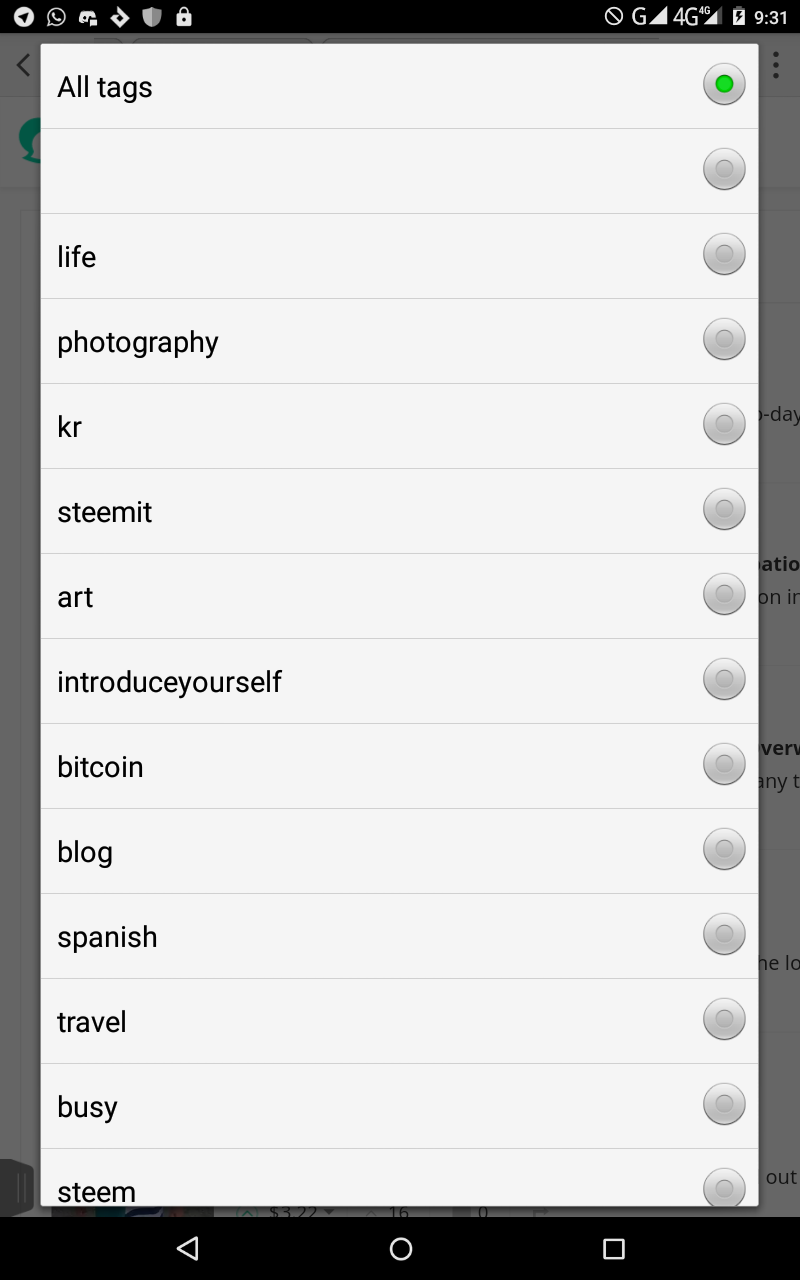Select the radio button for the blank tag
This screenshot has height=1280, width=800.
tap(724, 170)
